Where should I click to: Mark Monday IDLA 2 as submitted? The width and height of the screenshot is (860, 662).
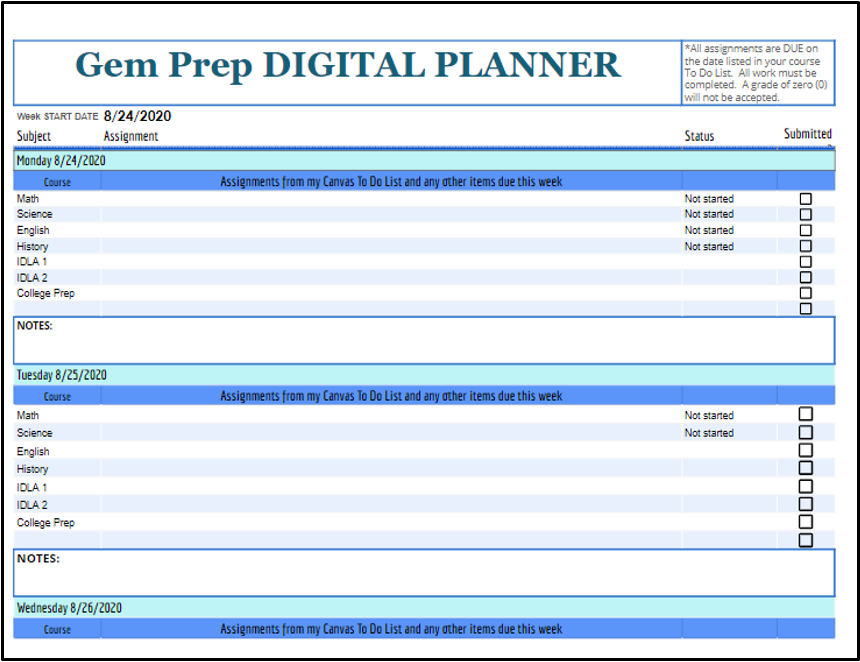point(805,277)
